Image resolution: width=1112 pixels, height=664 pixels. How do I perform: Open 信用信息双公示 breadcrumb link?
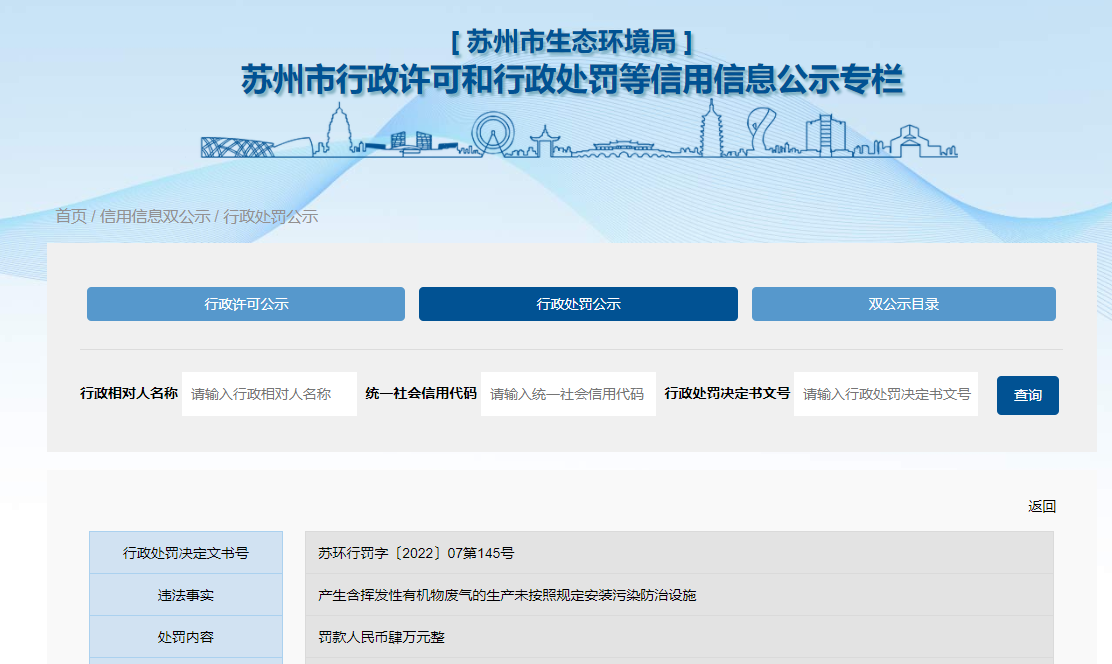(x=155, y=216)
